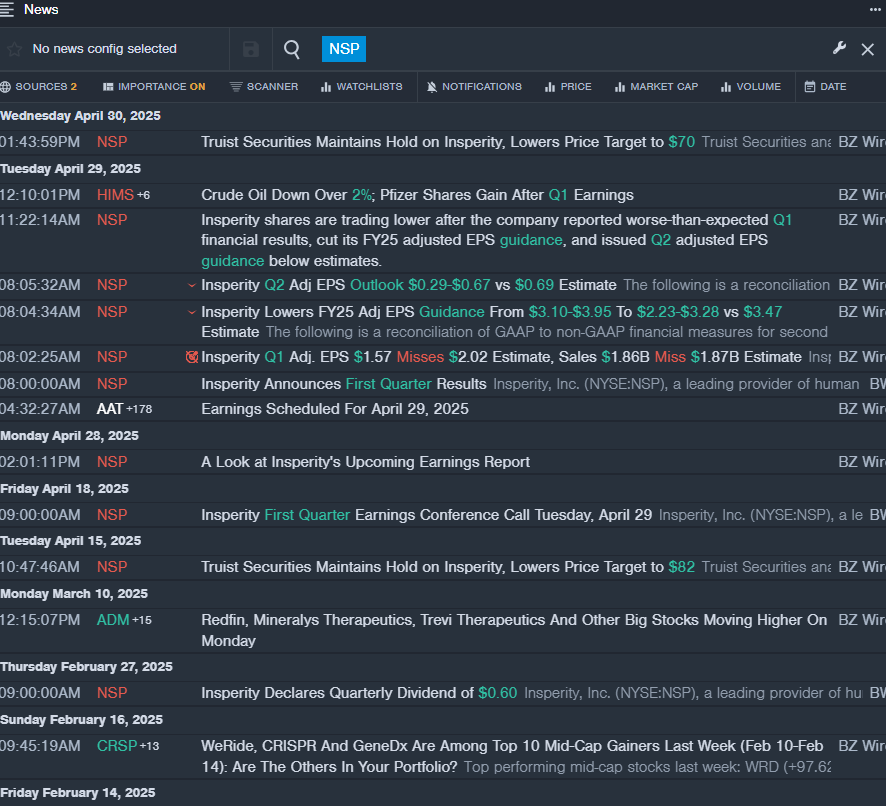Open 'Insperity Lowers FY25 Adj EPS Guidance' headline

[492, 322]
